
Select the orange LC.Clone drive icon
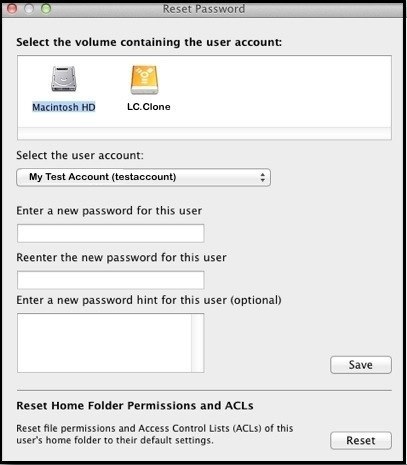pos(144,80)
